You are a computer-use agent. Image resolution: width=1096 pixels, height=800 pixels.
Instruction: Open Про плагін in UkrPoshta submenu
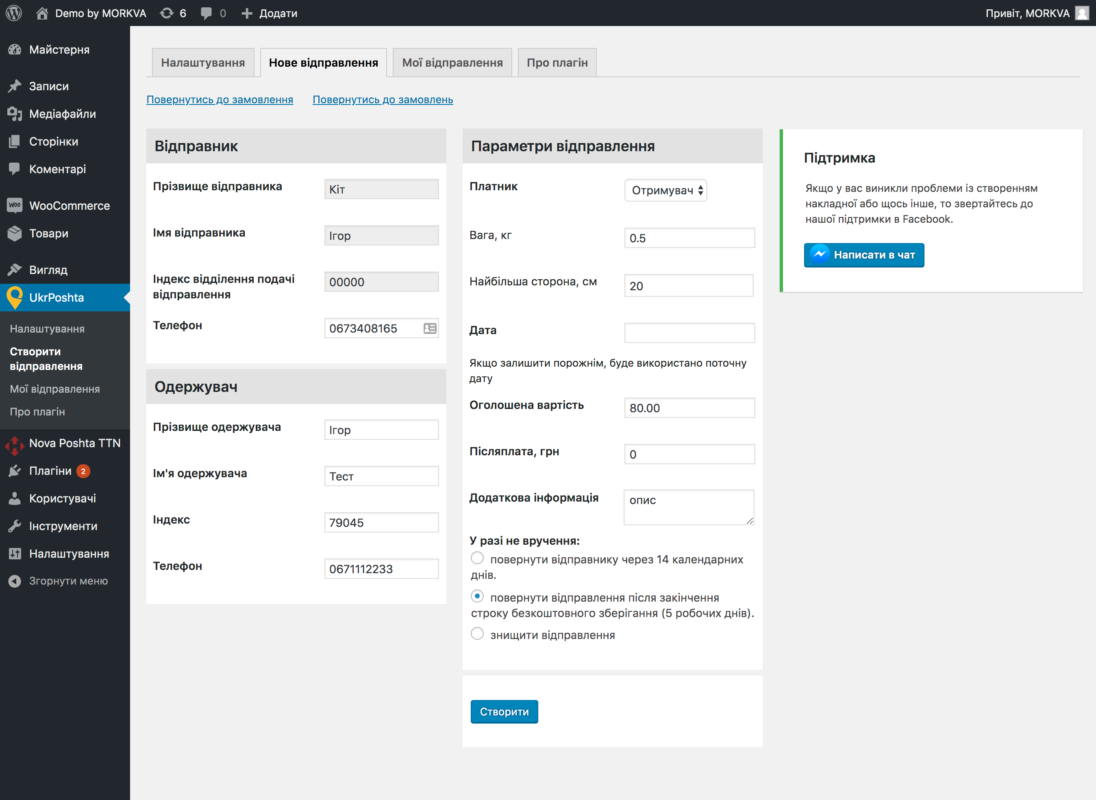[37, 412]
